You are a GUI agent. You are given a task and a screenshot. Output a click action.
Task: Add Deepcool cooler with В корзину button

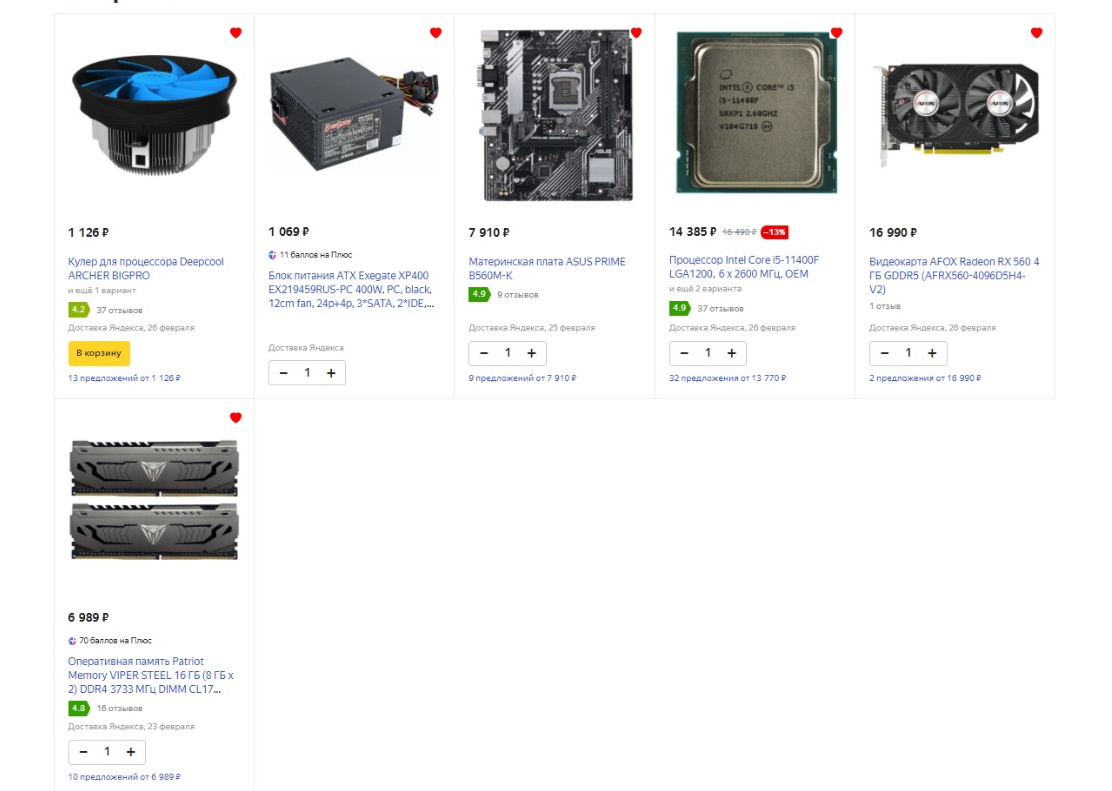[99, 353]
